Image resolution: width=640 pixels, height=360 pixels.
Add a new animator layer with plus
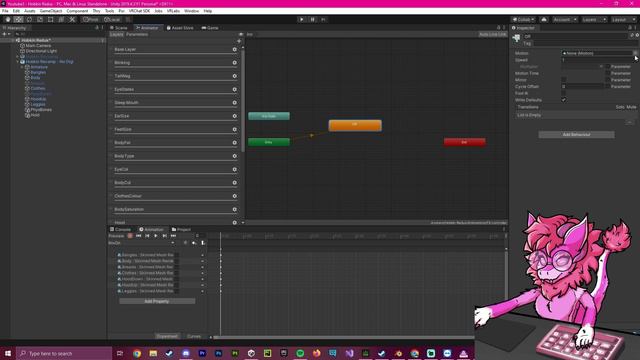[x=239, y=41]
